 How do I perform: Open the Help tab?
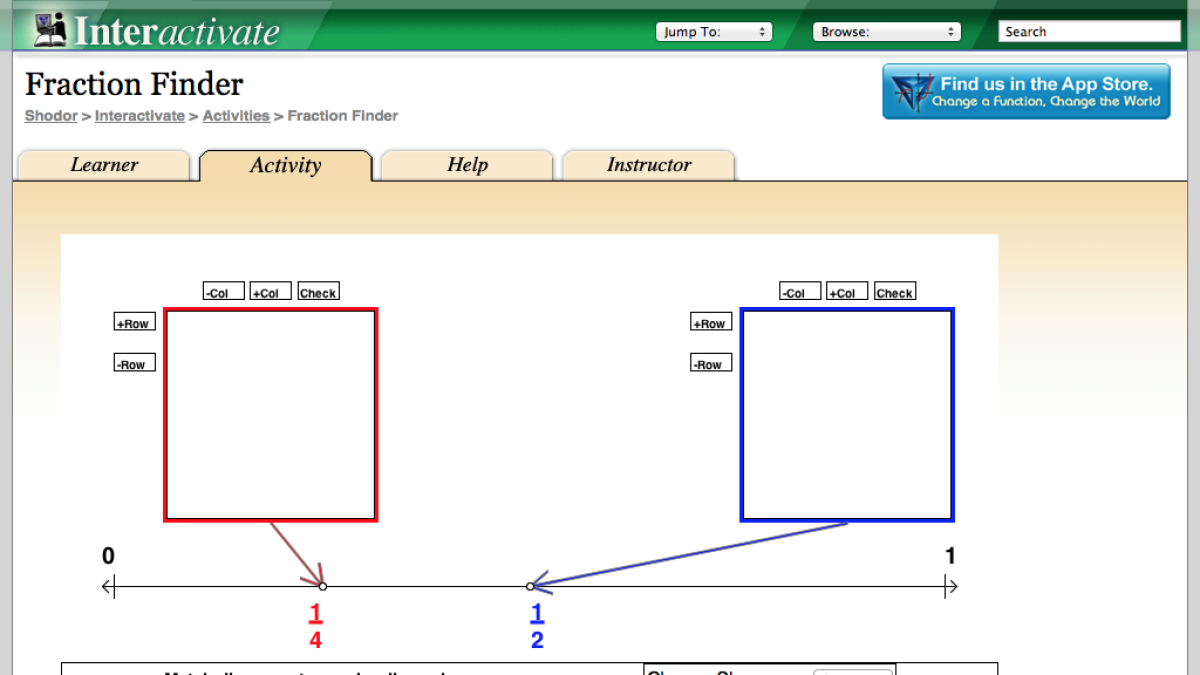[466, 165]
